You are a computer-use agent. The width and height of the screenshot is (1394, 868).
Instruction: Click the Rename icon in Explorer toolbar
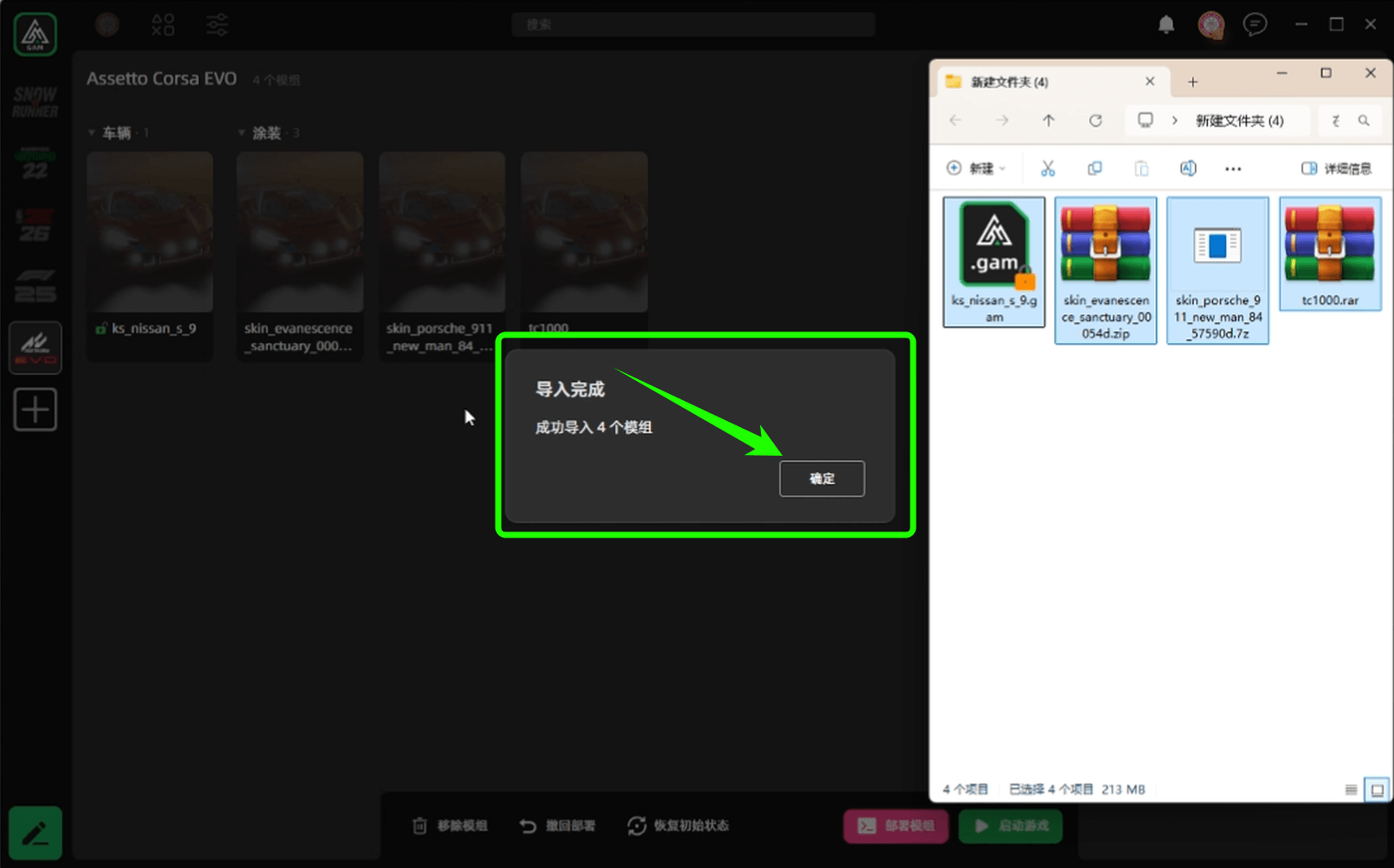(x=1187, y=168)
